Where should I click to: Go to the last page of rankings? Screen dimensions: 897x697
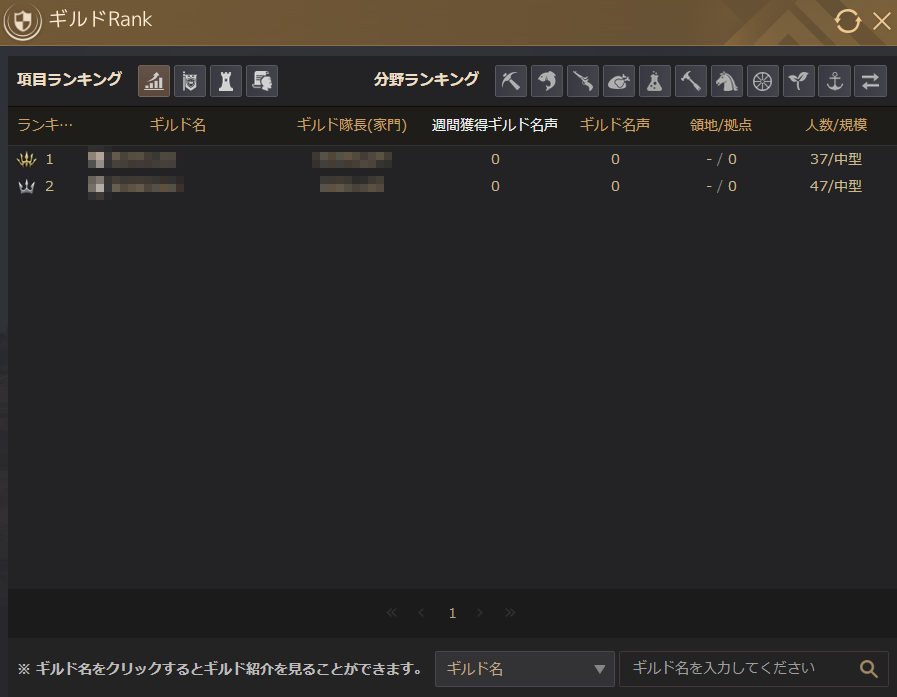coord(510,613)
